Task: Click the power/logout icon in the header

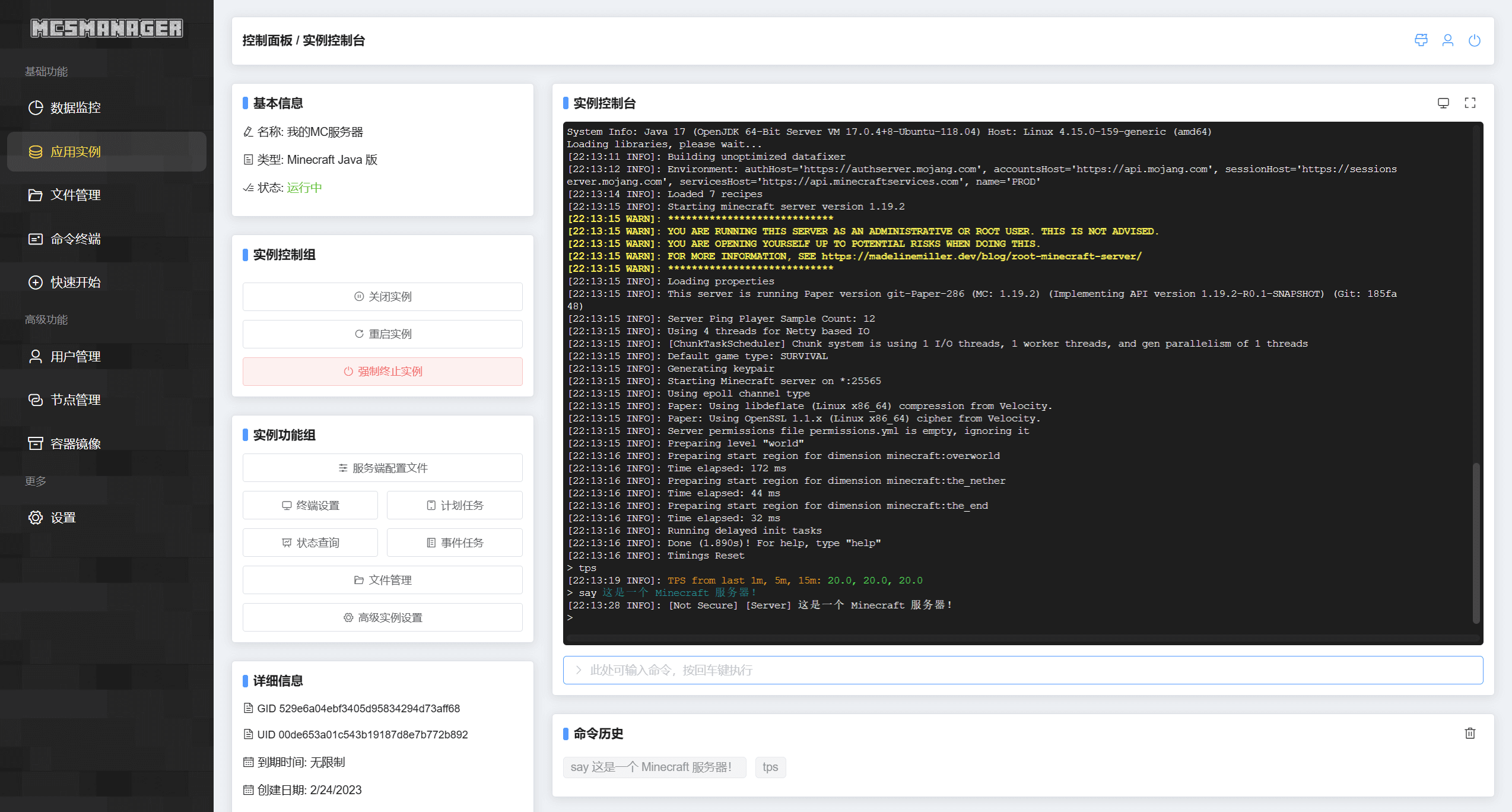Action: (1475, 40)
